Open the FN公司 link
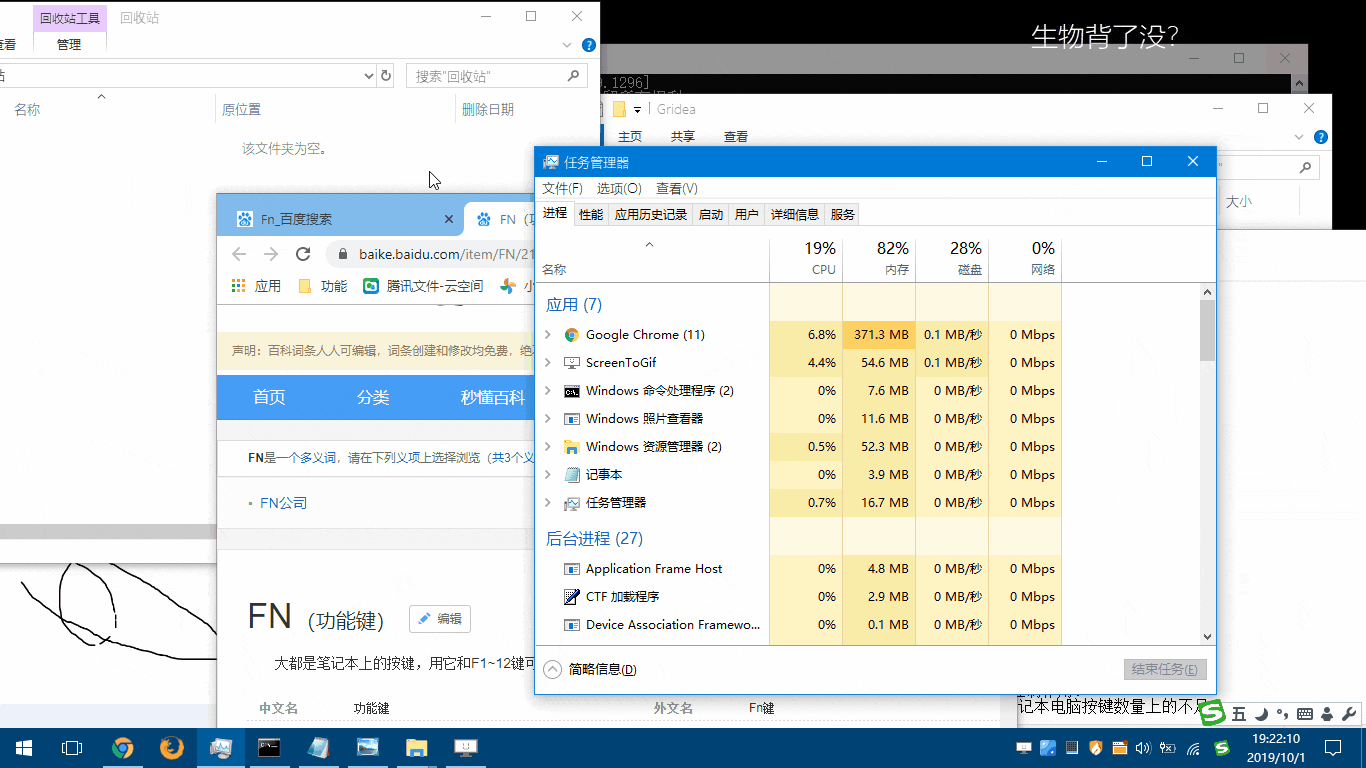 click(x=283, y=503)
